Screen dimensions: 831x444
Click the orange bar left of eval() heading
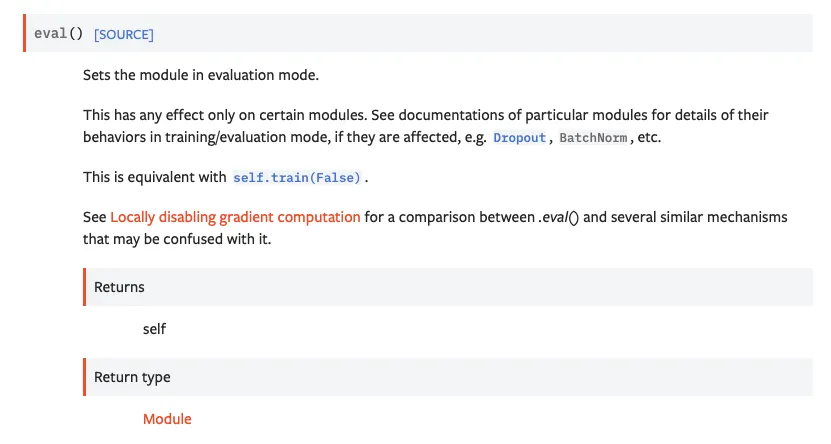(x=24, y=33)
